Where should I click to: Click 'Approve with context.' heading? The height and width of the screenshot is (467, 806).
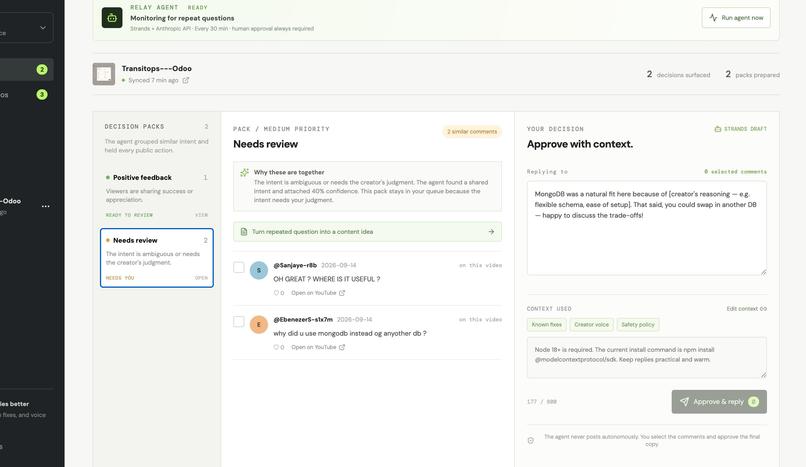point(580,144)
